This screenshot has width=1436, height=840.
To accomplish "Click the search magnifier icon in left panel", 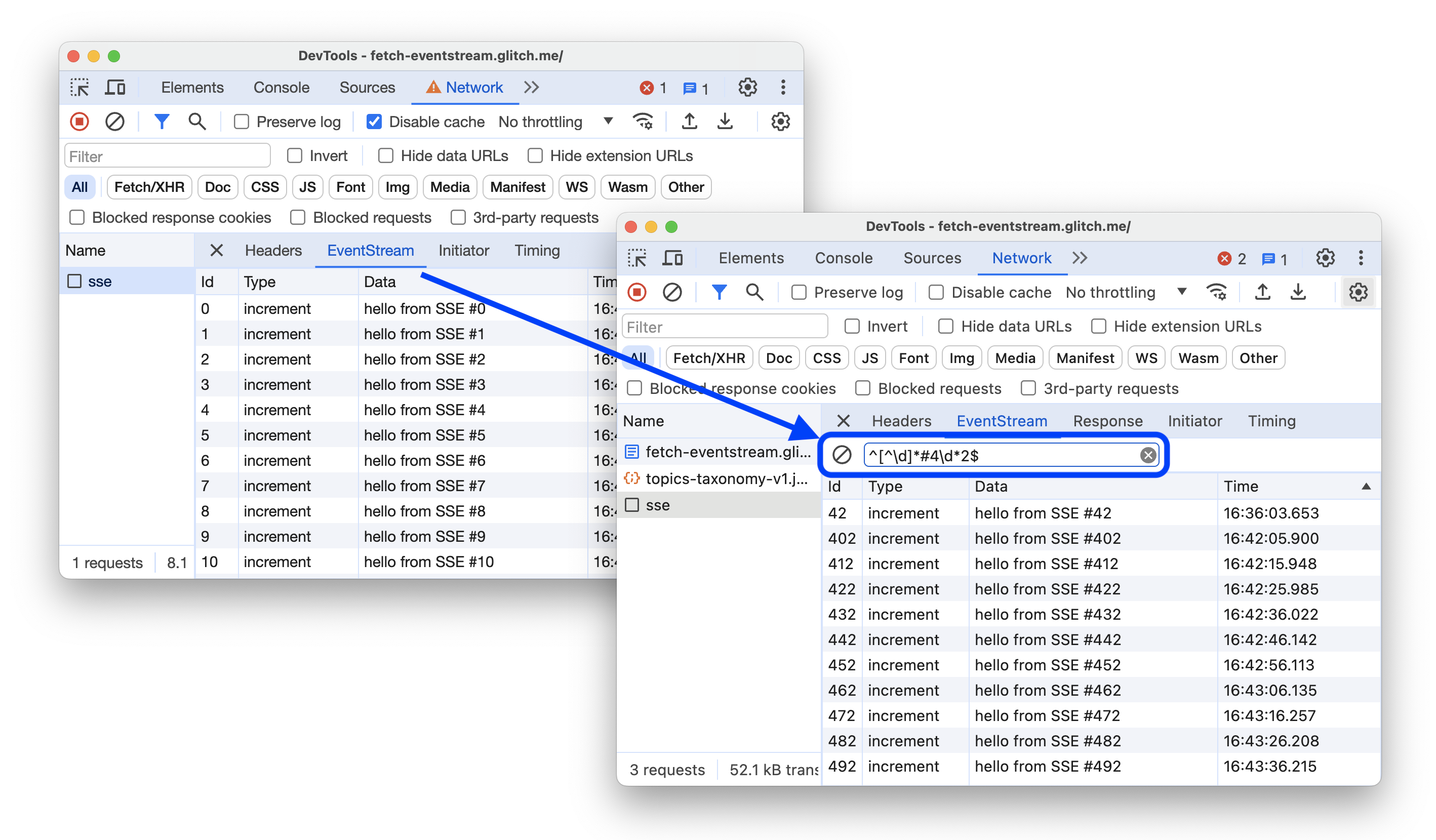I will 197,121.
